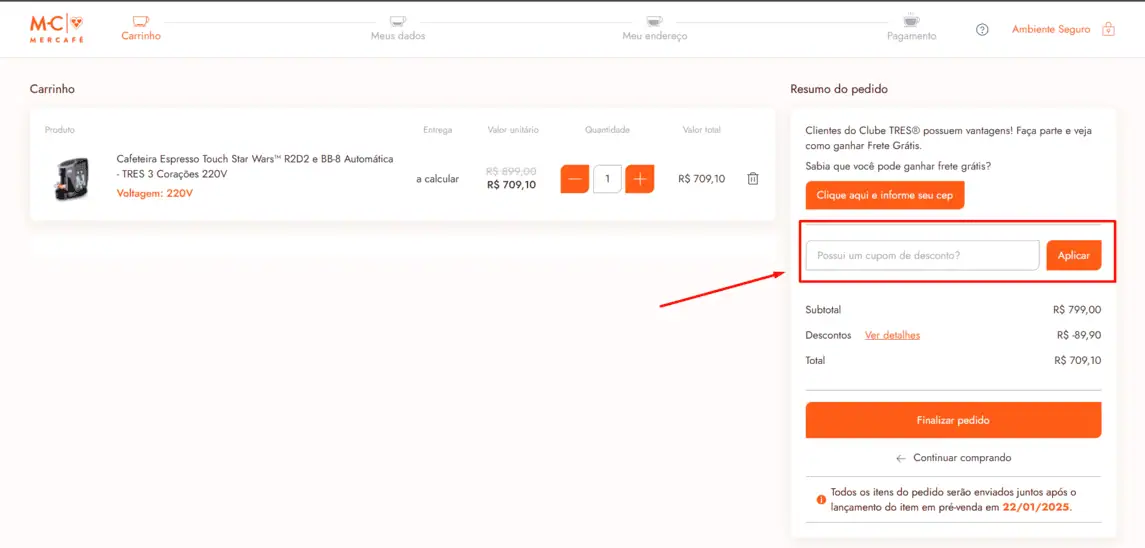Decrease quantity with the minus button
Screen dimensions: 1145x548
tap(575, 179)
